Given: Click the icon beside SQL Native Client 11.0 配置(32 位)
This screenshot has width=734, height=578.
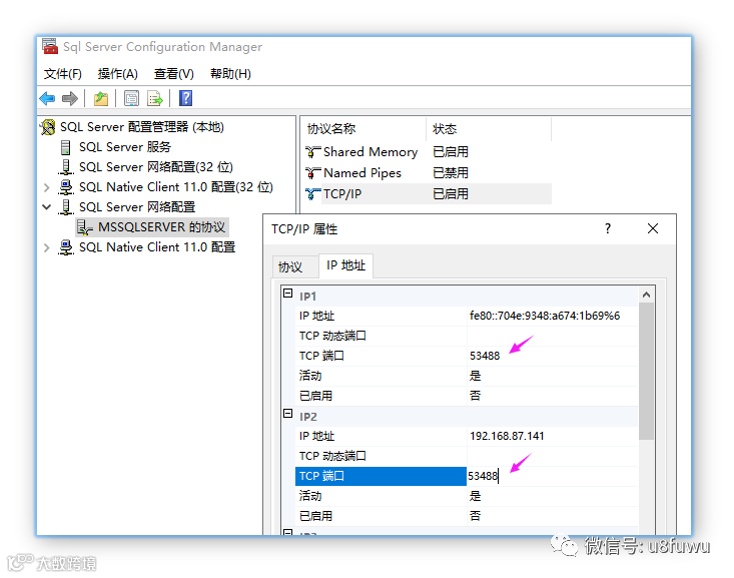Looking at the screenshot, I should pyautogui.click(x=66, y=187).
